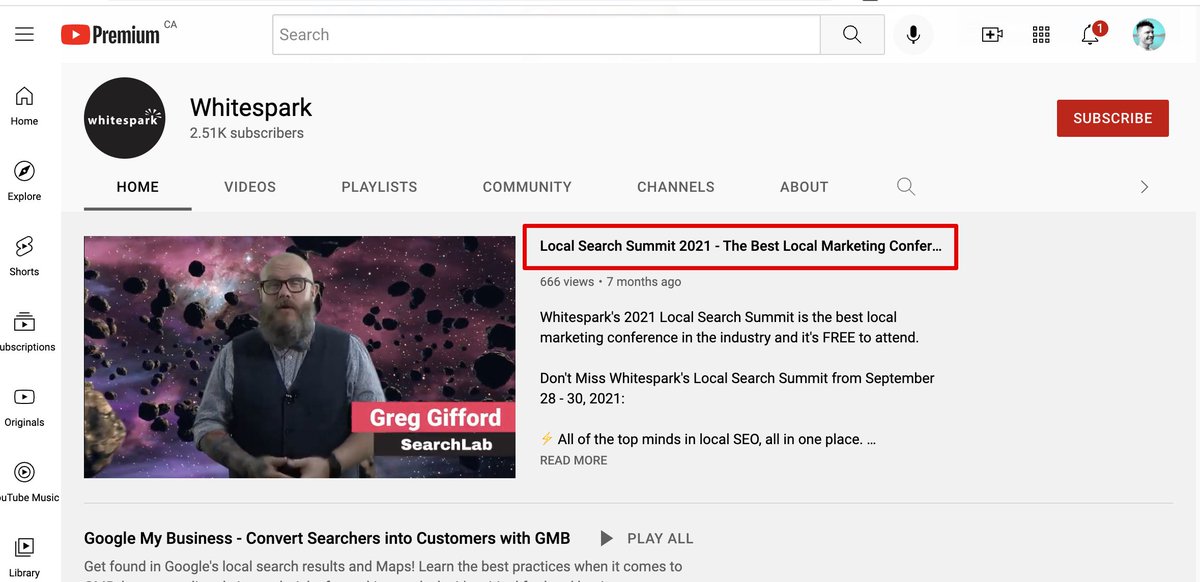The image size is (1200, 582).
Task: Expand description with READ MORE
Action: click(573, 460)
